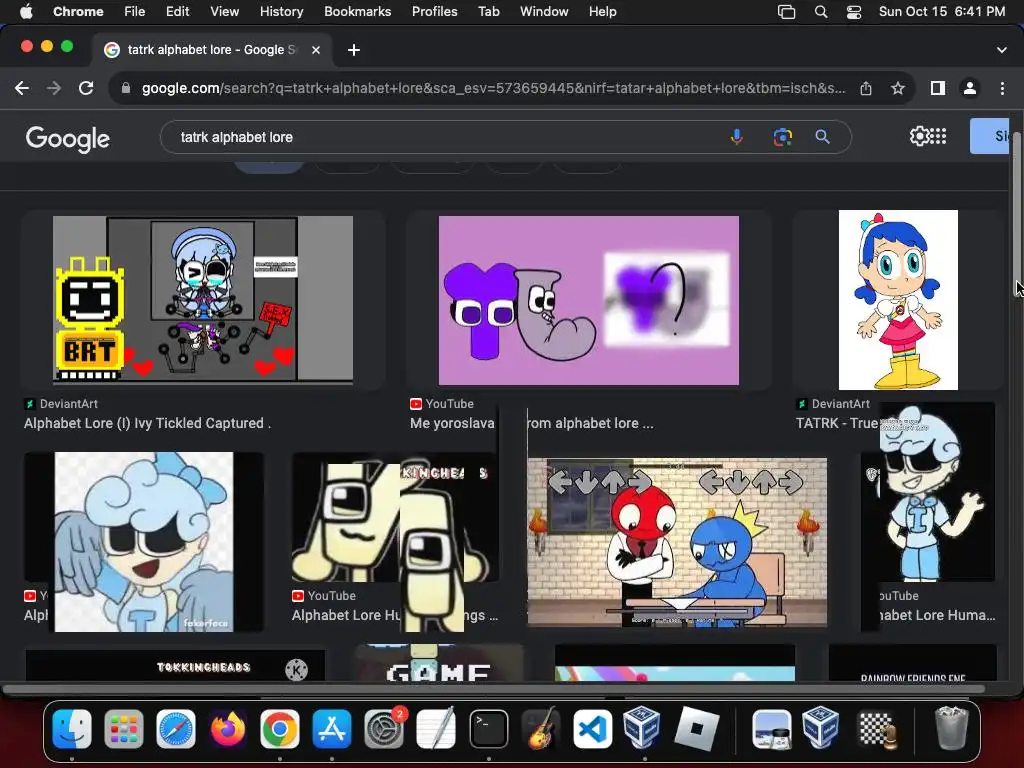Open Ivy Tickled Captured image result
This screenshot has height=768, width=1024.
point(203,298)
